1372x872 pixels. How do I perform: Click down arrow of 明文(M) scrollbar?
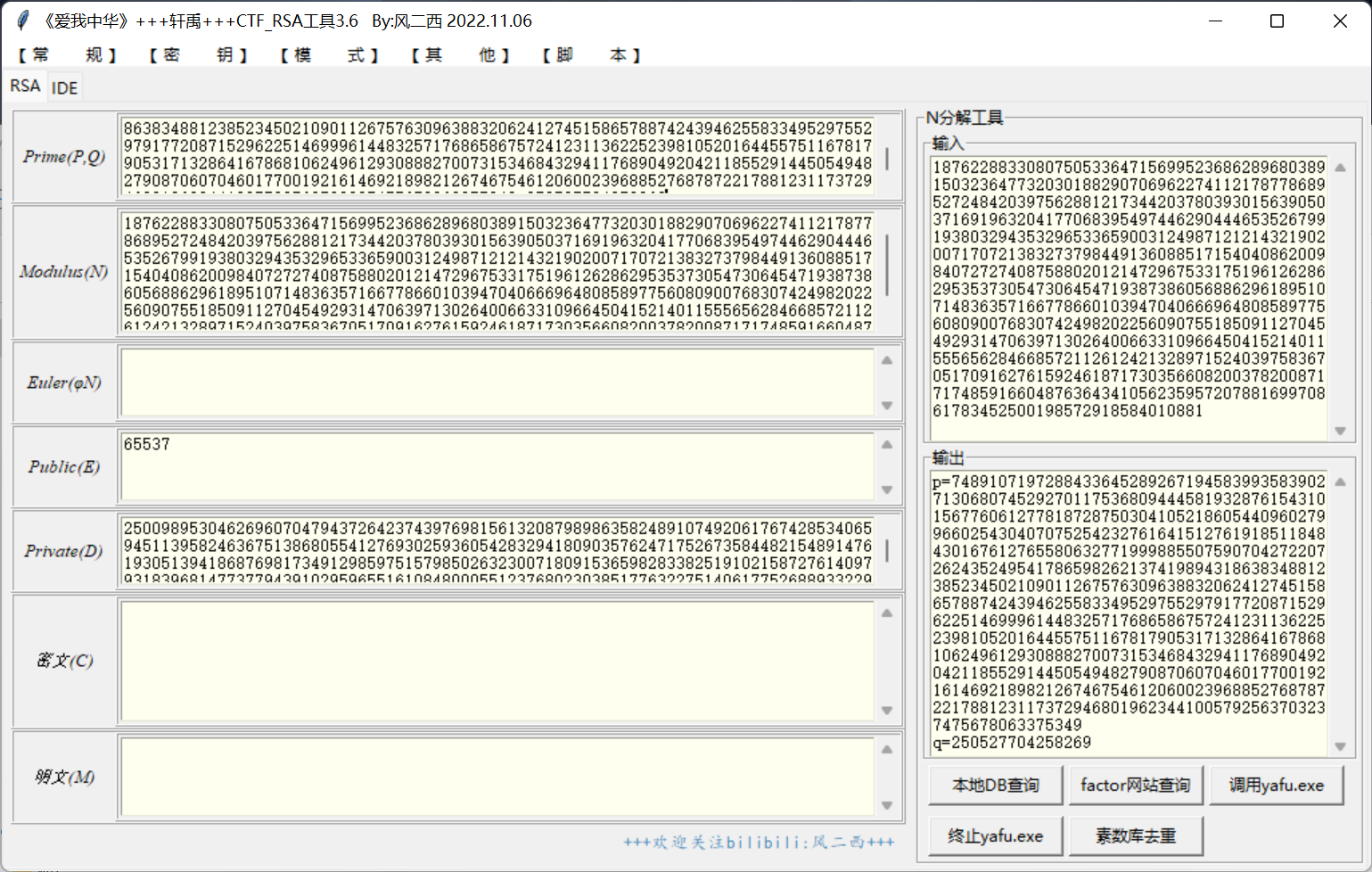(x=887, y=805)
